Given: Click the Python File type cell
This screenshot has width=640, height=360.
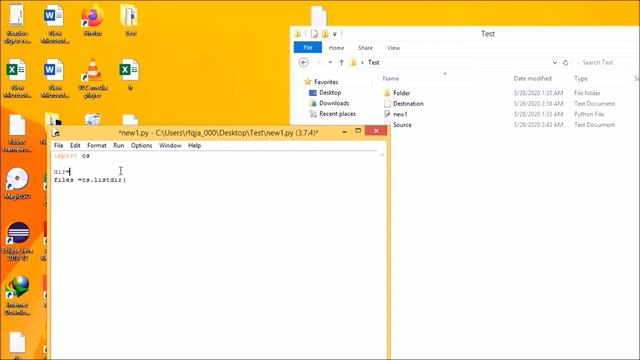Looking at the screenshot, I should [589, 114].
